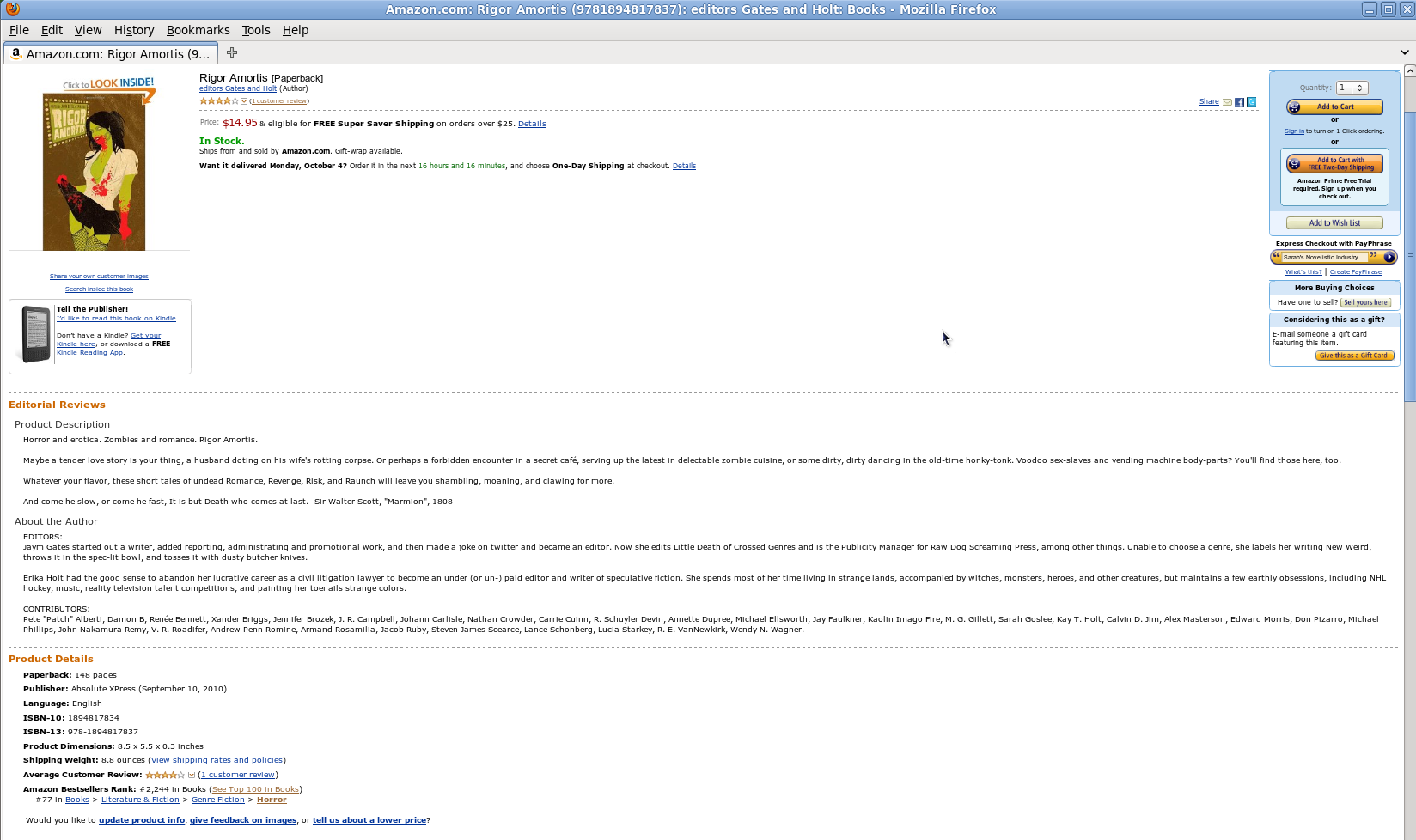Click Give this as a Gift Card
Viewport: 1416px width, 840px height.
(1354, 356)
